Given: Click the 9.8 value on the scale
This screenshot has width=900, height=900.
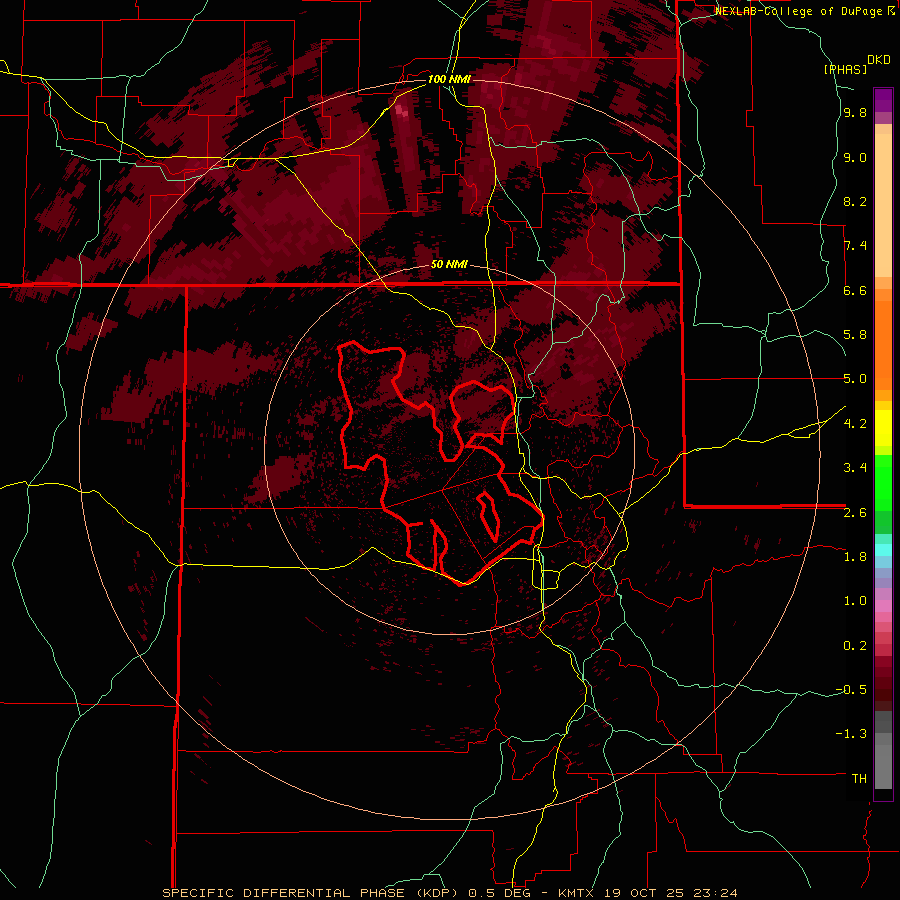Looking at the screenshot, I should (x=855, y=113).
